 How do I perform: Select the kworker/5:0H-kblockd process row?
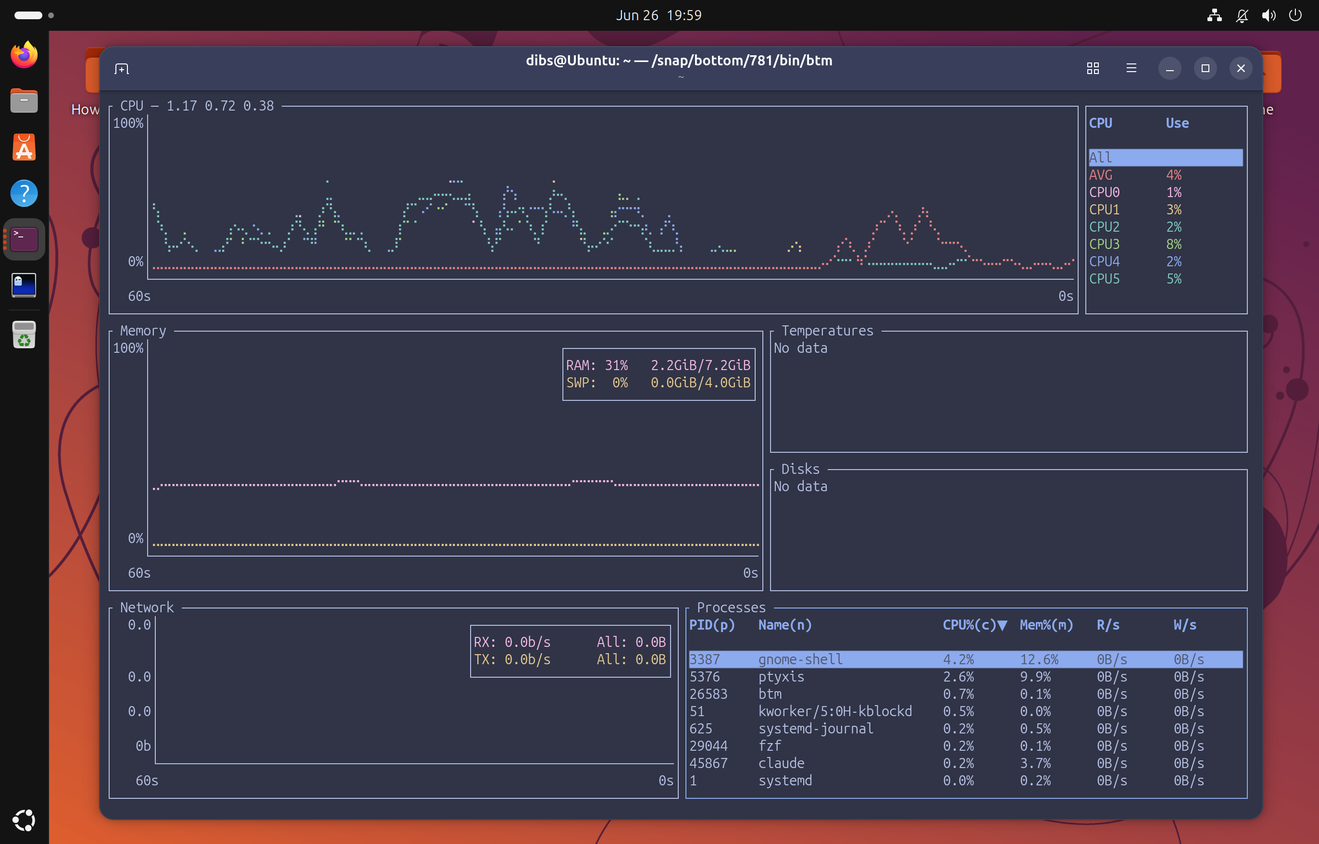966,711
